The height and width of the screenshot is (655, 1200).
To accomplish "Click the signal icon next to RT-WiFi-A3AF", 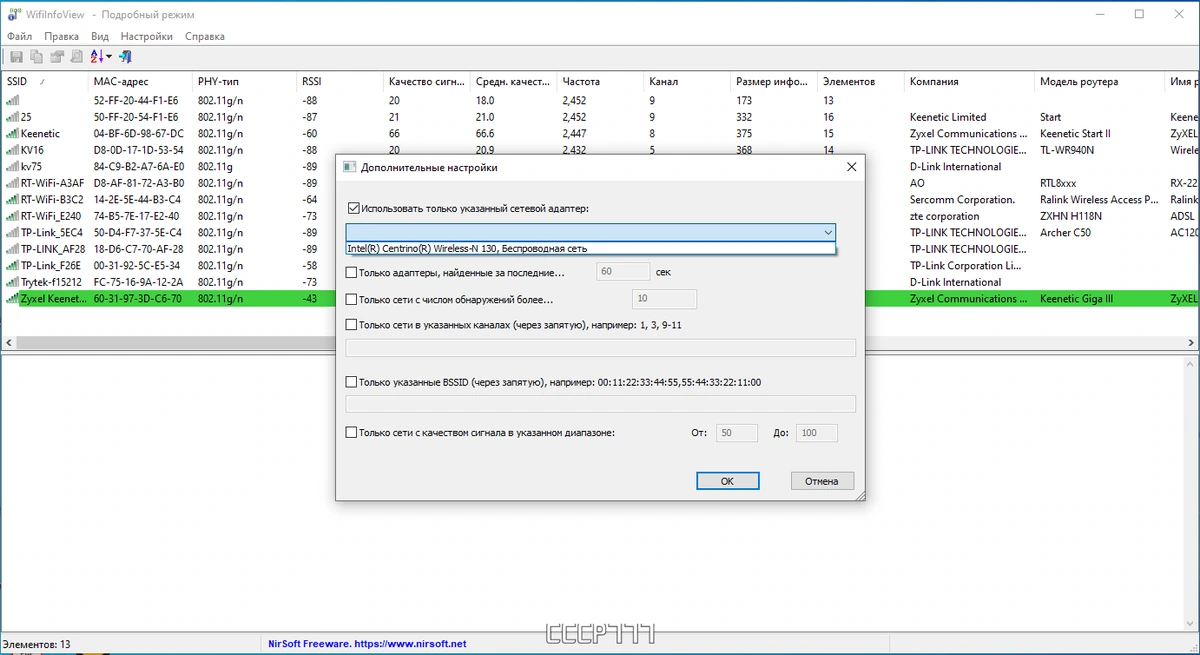I will (x=13, y=183).
